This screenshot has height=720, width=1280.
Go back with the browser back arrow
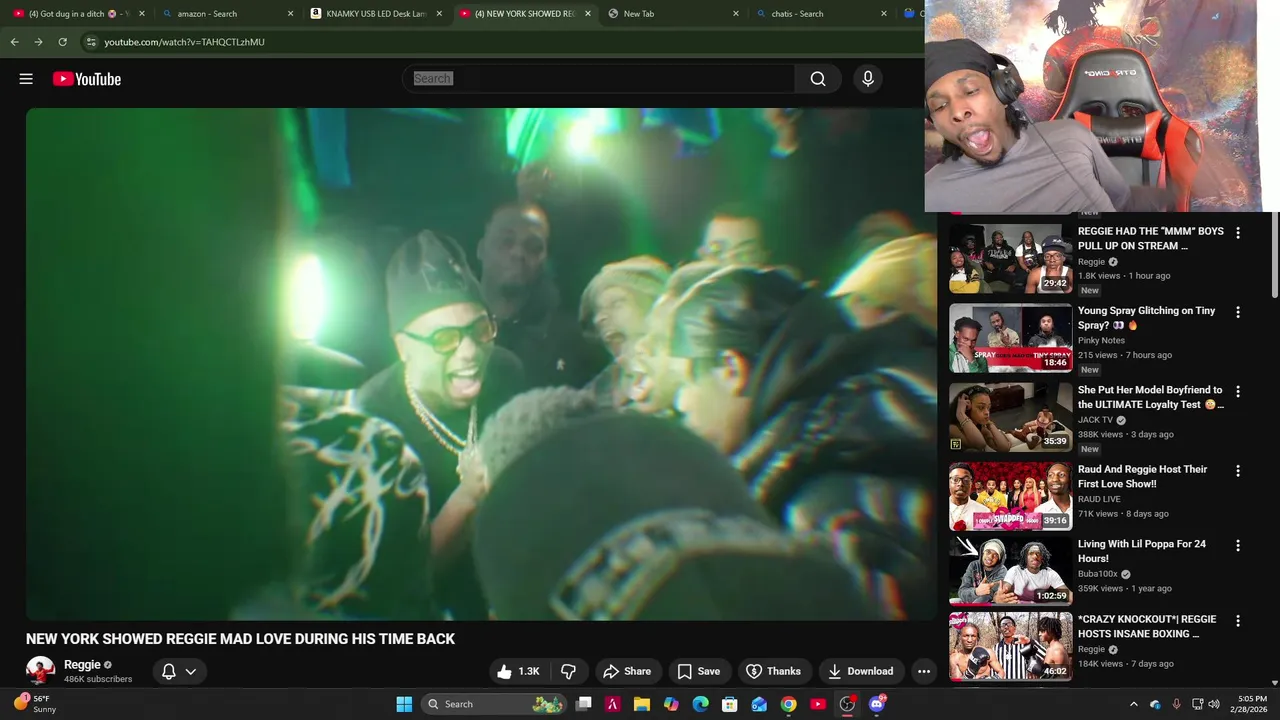[x=14, y=42]
